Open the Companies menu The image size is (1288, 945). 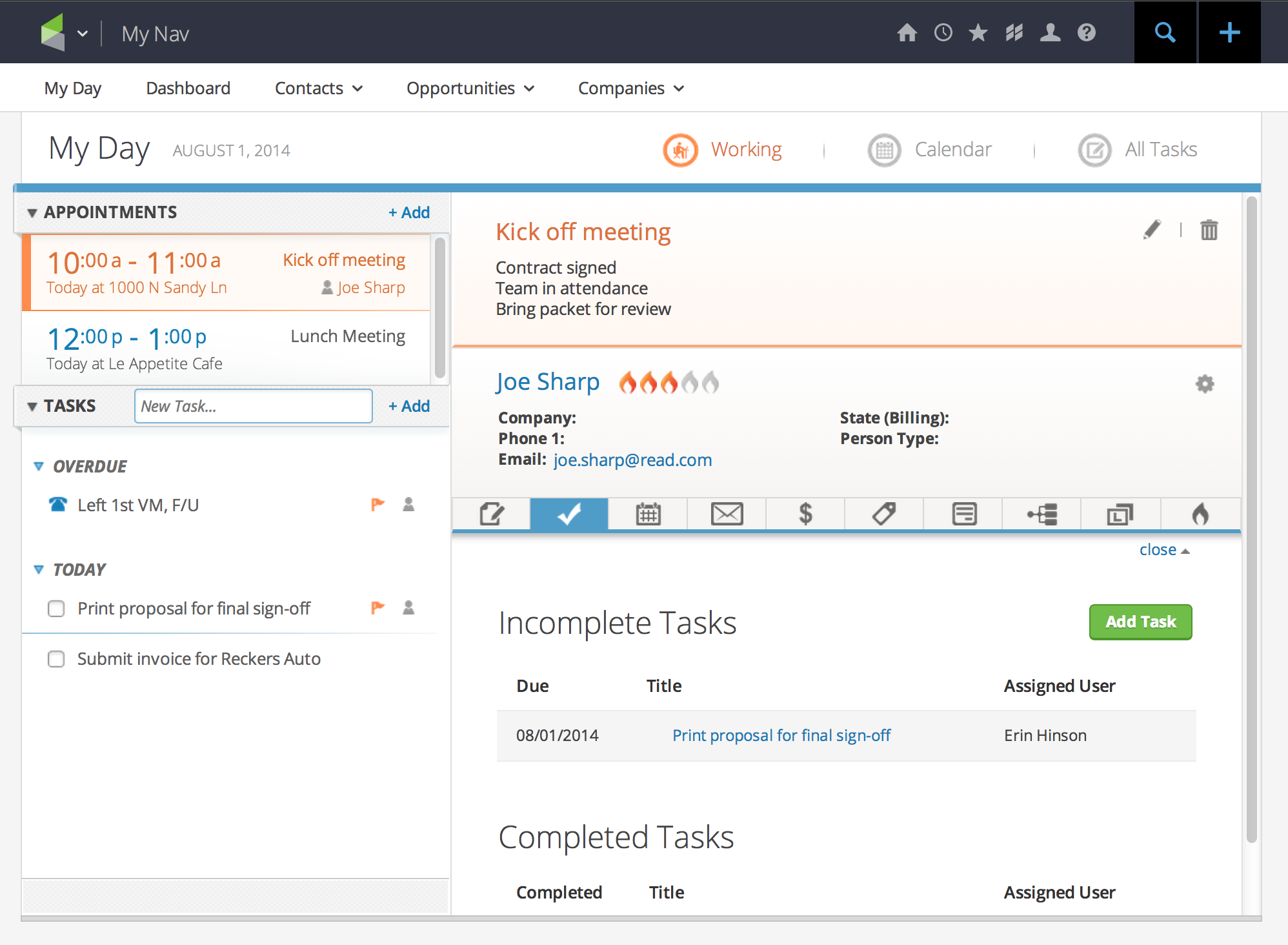point(630,88)
